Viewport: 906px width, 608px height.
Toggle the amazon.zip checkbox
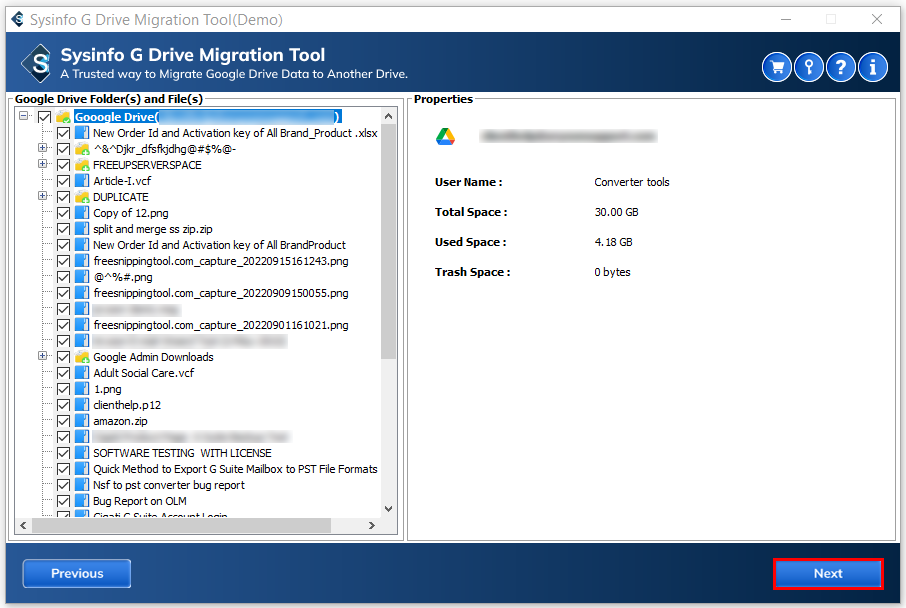click(63, 421)
